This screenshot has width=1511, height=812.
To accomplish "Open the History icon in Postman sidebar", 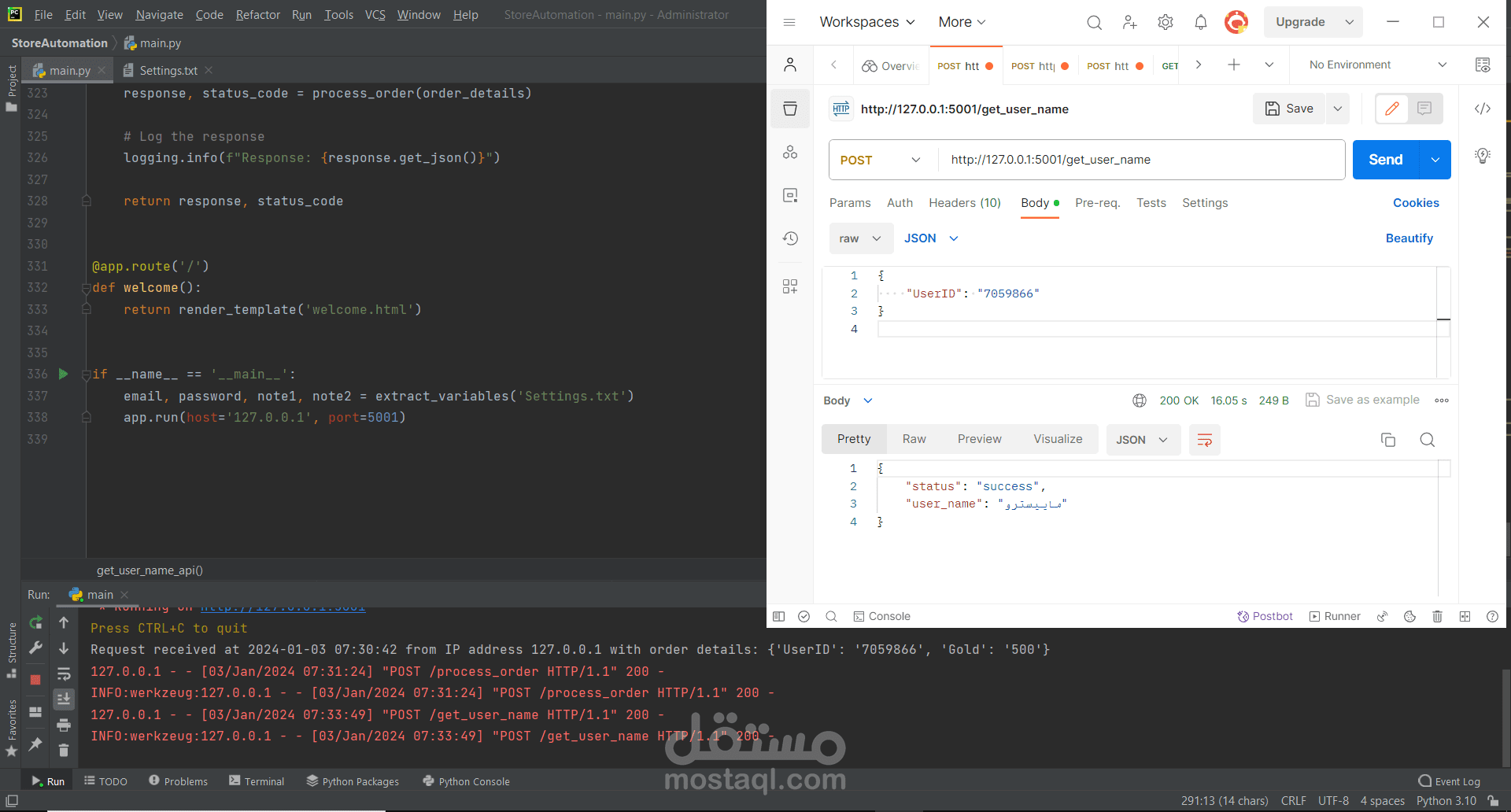I will 790,238.
